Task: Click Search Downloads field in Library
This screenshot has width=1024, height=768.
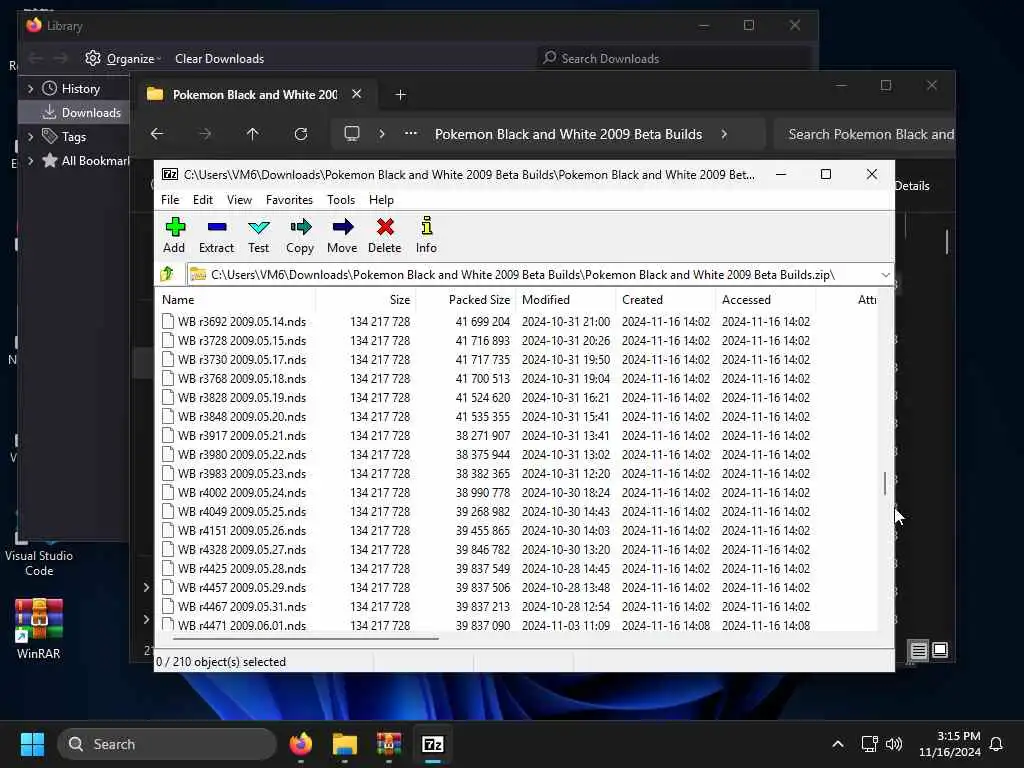Action: tap(673, 59)
